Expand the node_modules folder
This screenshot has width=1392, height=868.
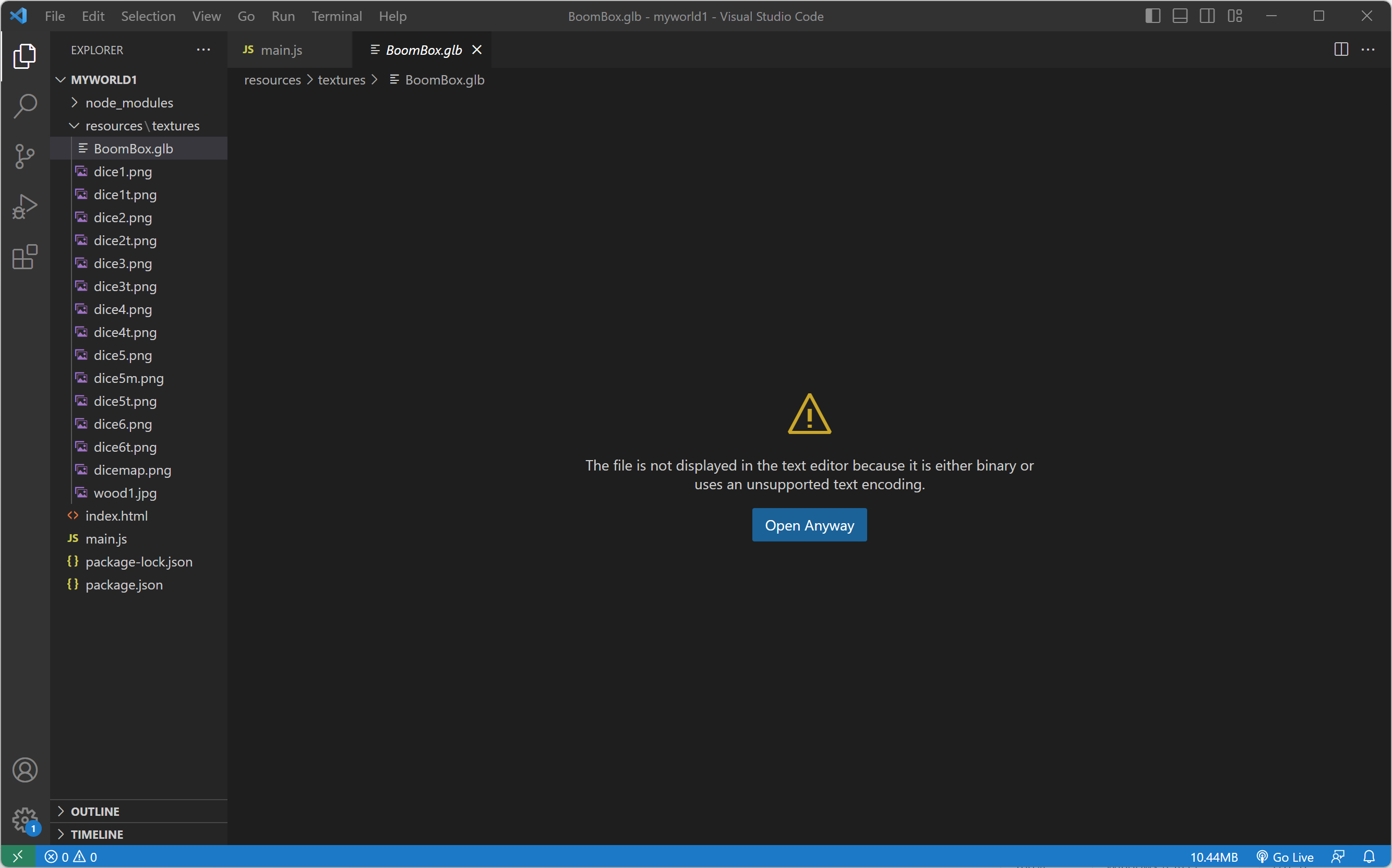pos(129,103)
